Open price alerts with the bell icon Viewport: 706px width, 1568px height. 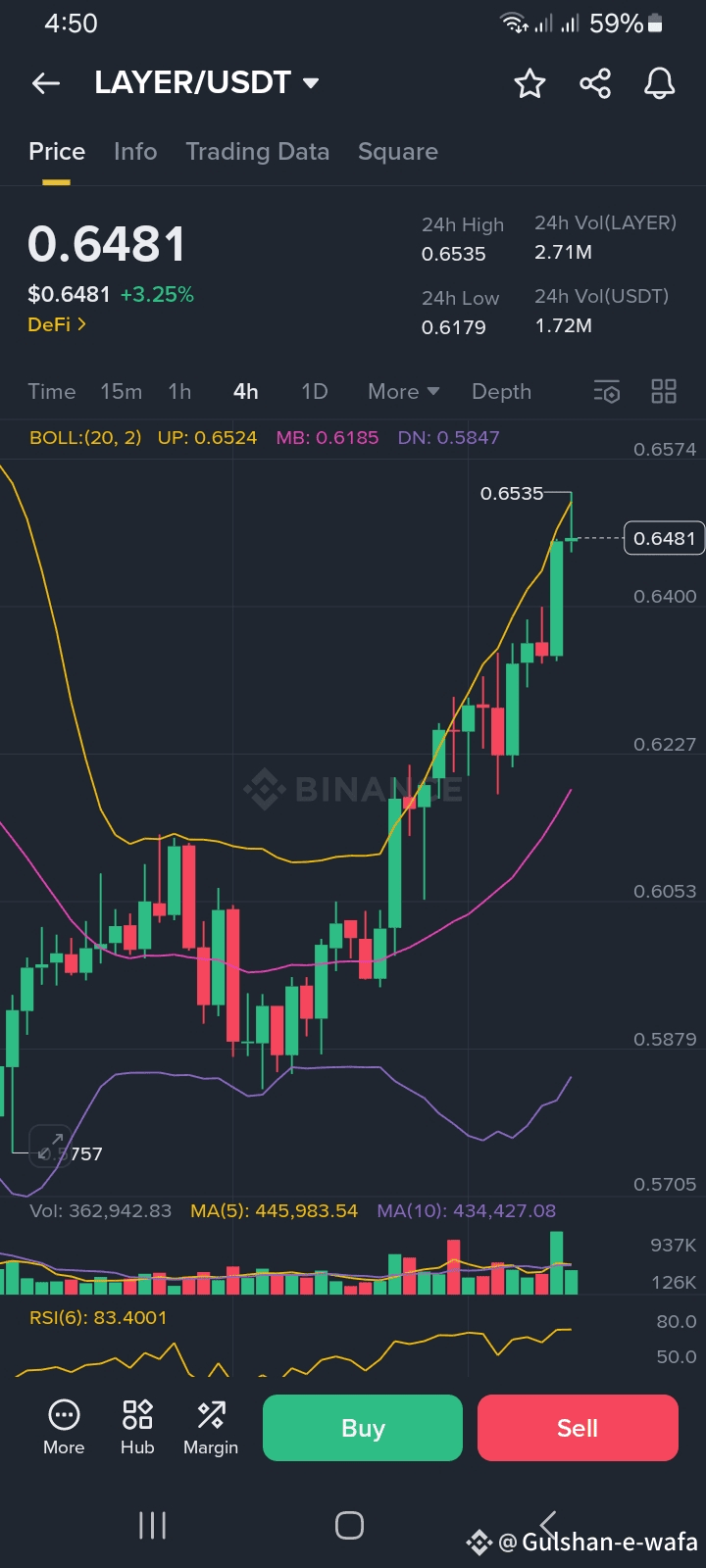click(660, 83)
